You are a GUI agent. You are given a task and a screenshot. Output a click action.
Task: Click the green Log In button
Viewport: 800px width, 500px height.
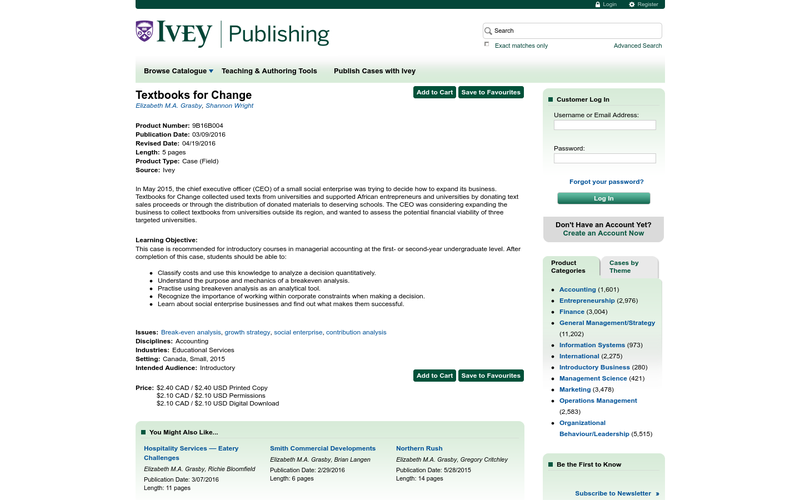pos(604,198)
